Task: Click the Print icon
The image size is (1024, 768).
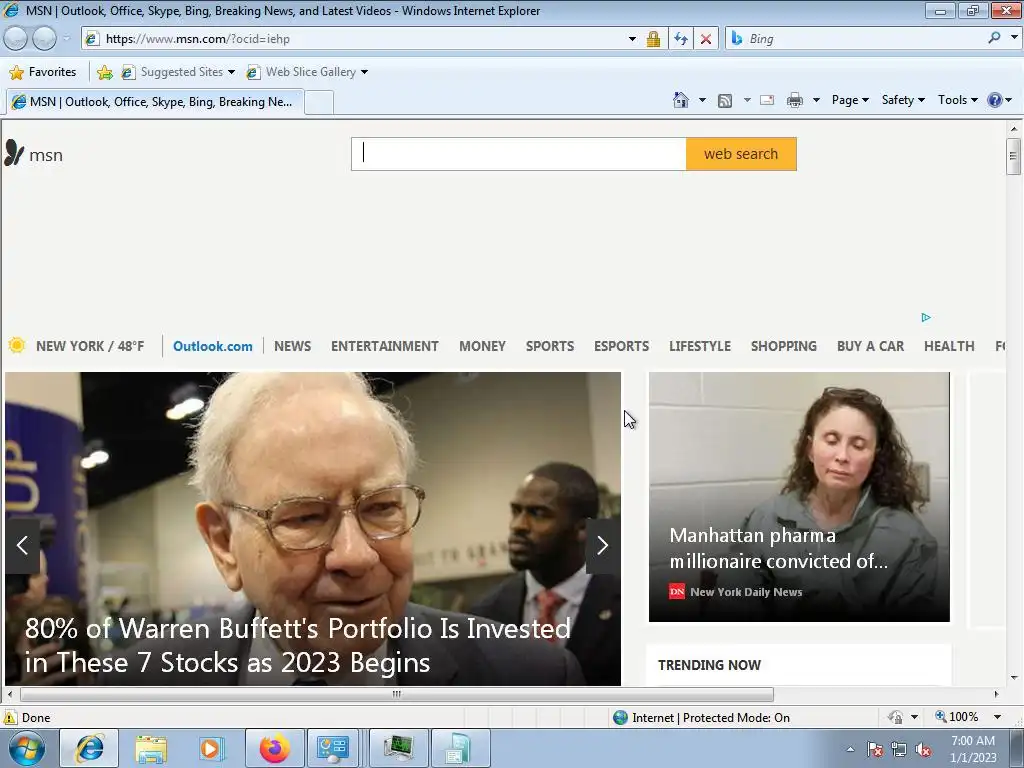Action: (x=795, y=100)
